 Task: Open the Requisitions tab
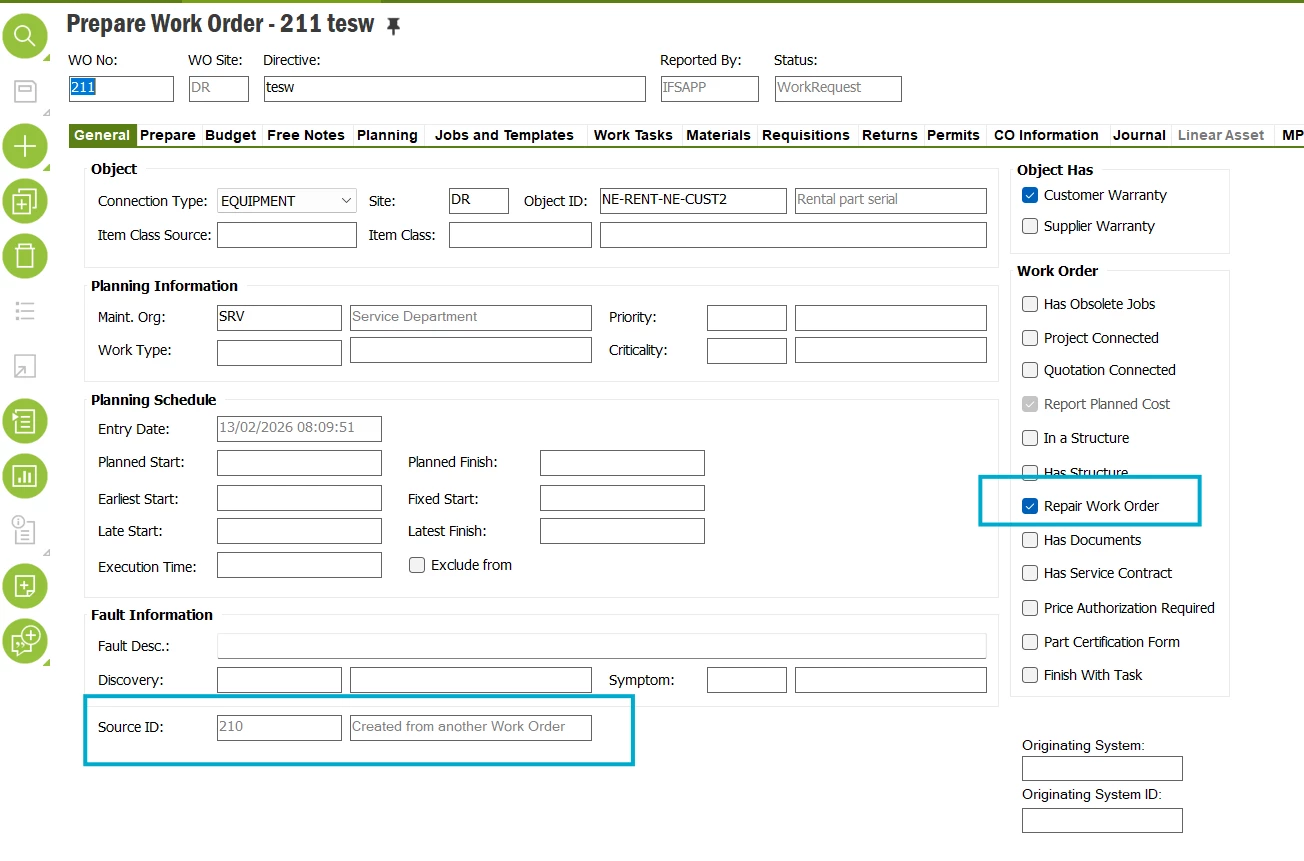[x=806, y=135]
